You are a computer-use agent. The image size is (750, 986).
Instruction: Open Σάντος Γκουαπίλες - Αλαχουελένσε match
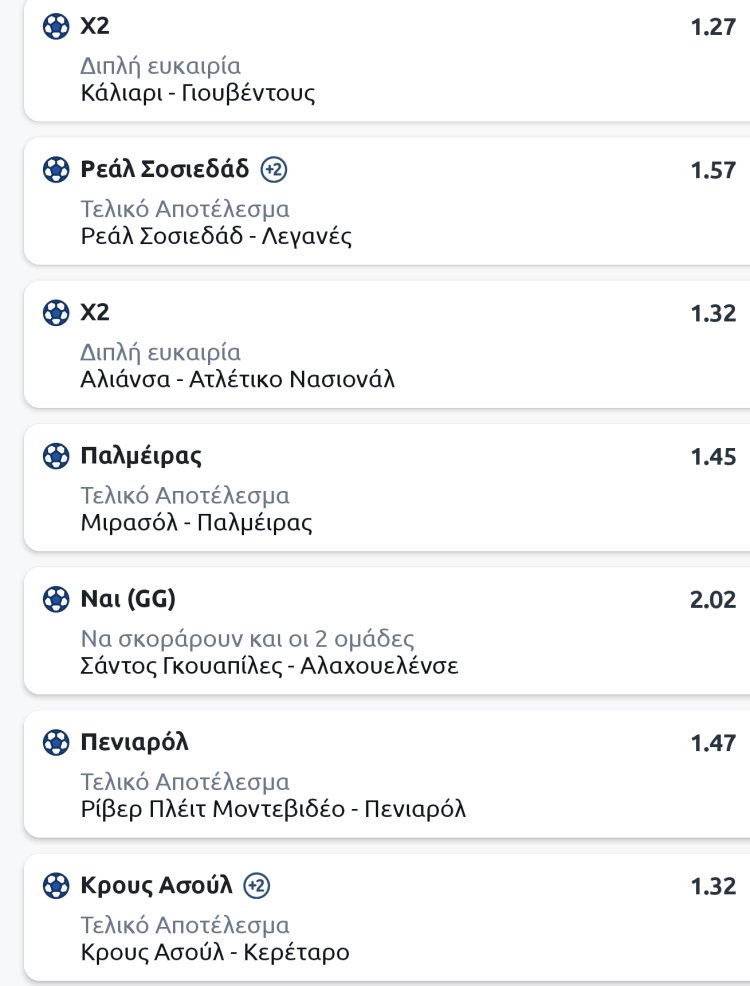click(x=269, y=666)
